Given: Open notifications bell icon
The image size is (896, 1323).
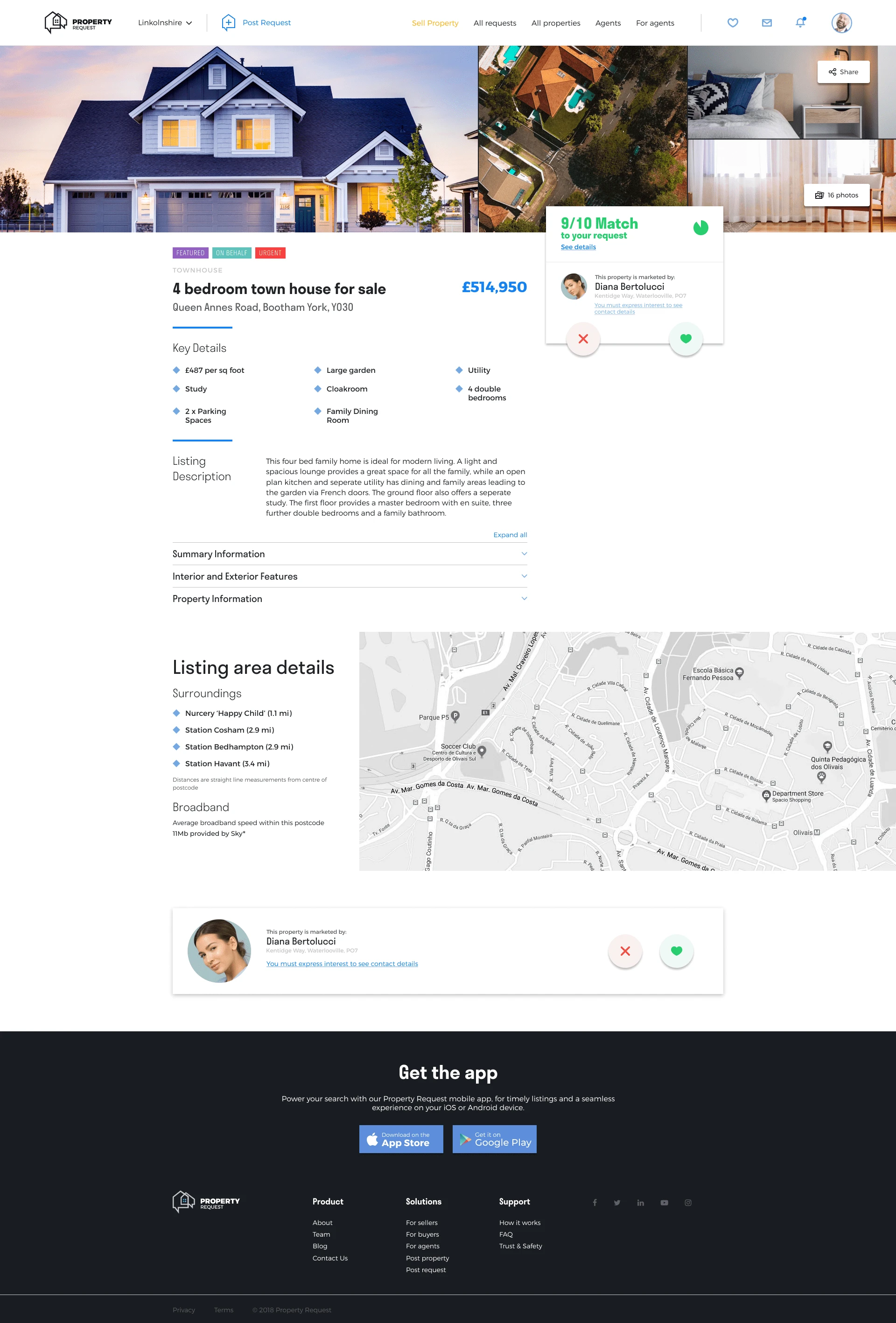Looking at the screenshot, I should 800,23.
